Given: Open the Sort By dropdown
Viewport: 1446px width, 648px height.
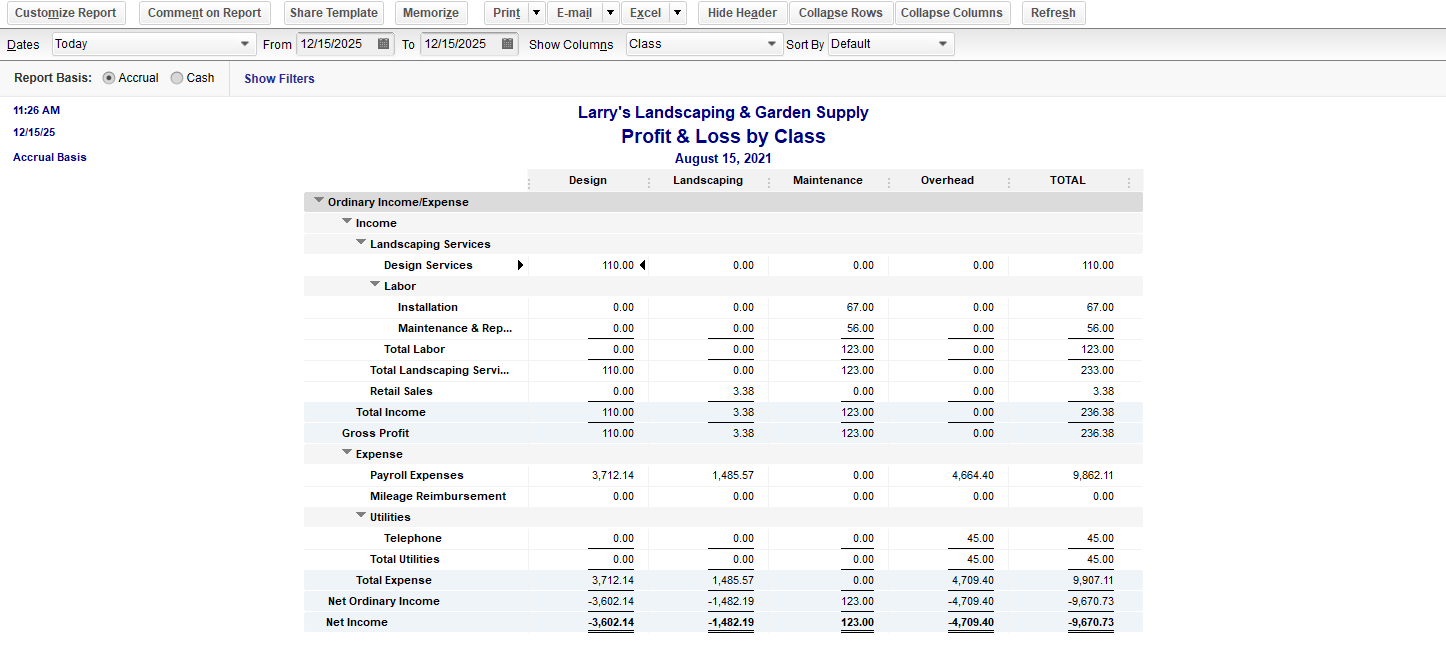Looking at the screenshot, I should click(x=942, y=44).
